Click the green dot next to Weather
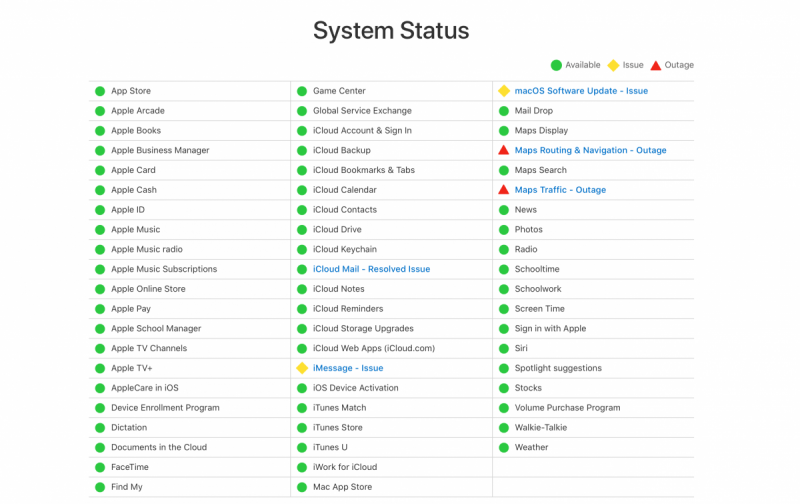Viewport: 800px width, 504px height. click(504, 447)
